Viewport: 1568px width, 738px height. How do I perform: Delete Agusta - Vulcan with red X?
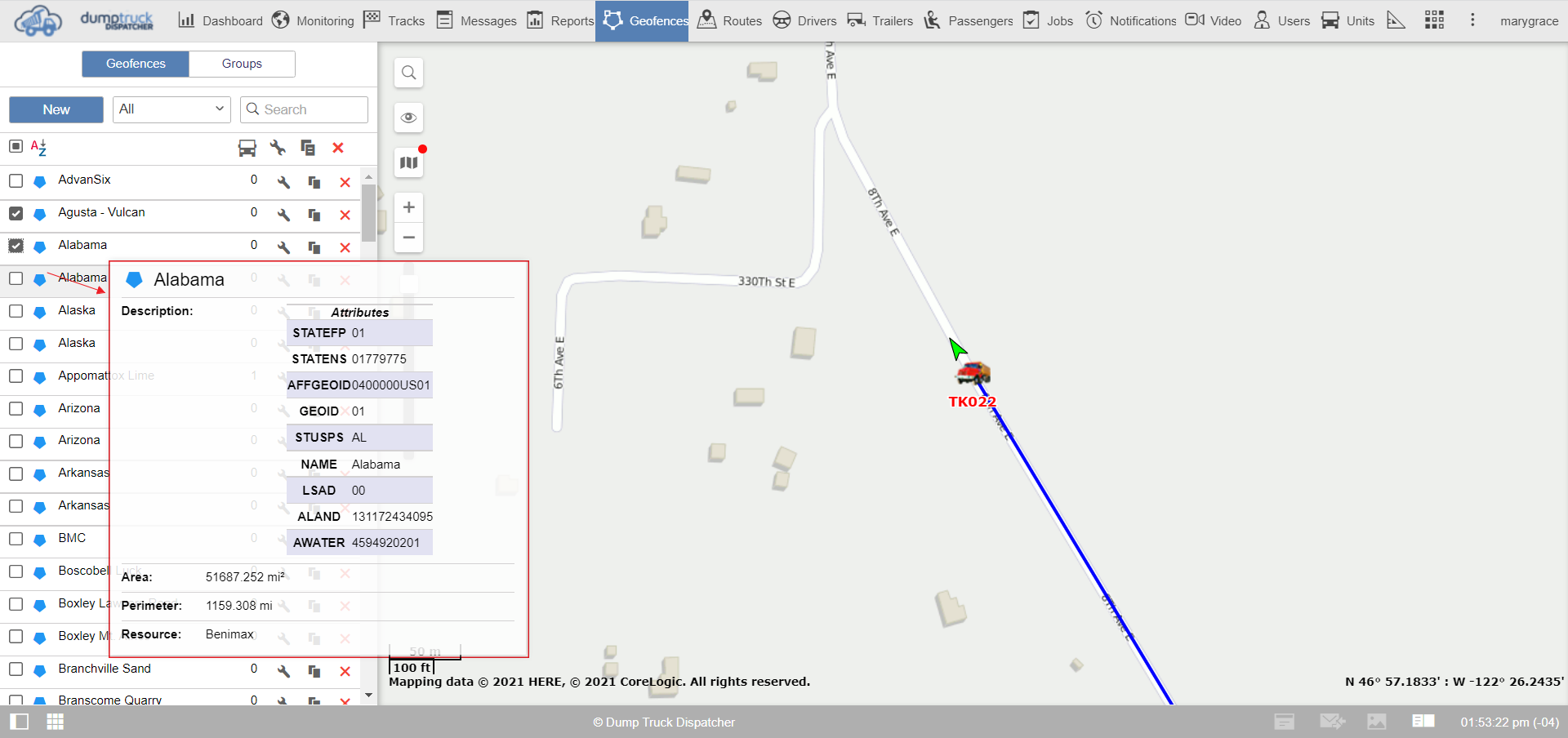[x=345, y=215]
